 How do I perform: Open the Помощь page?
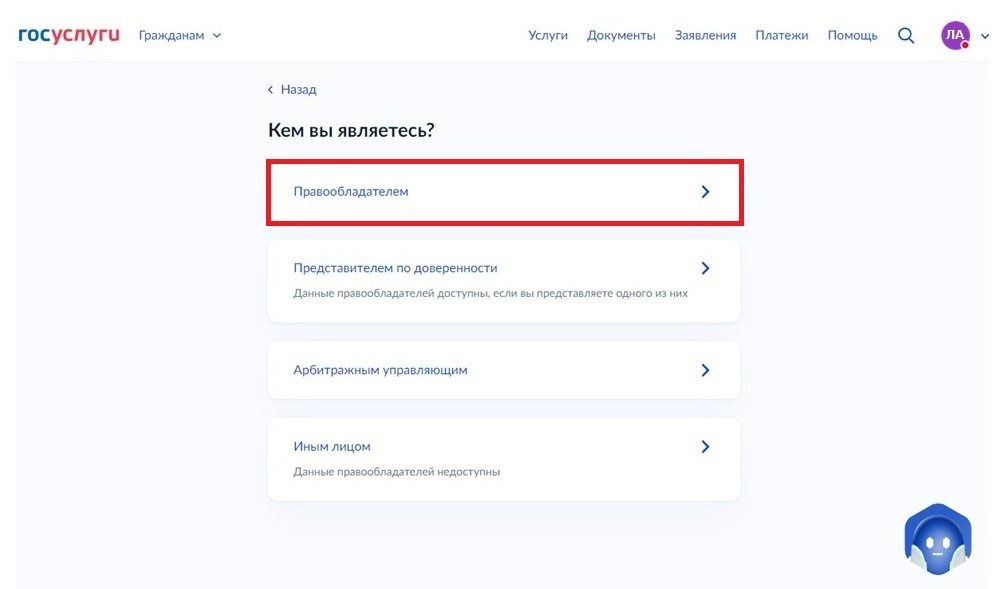tap(851, 34)
